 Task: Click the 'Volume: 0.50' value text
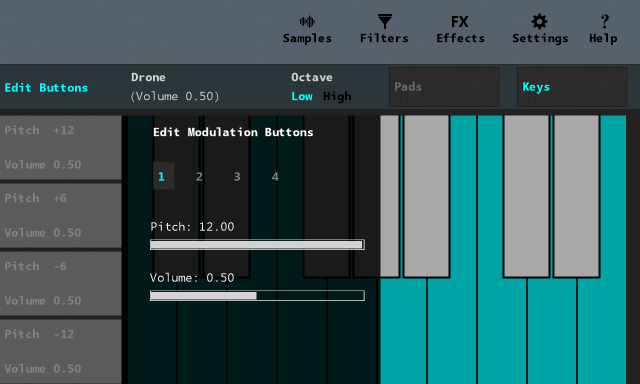[192, 277]
